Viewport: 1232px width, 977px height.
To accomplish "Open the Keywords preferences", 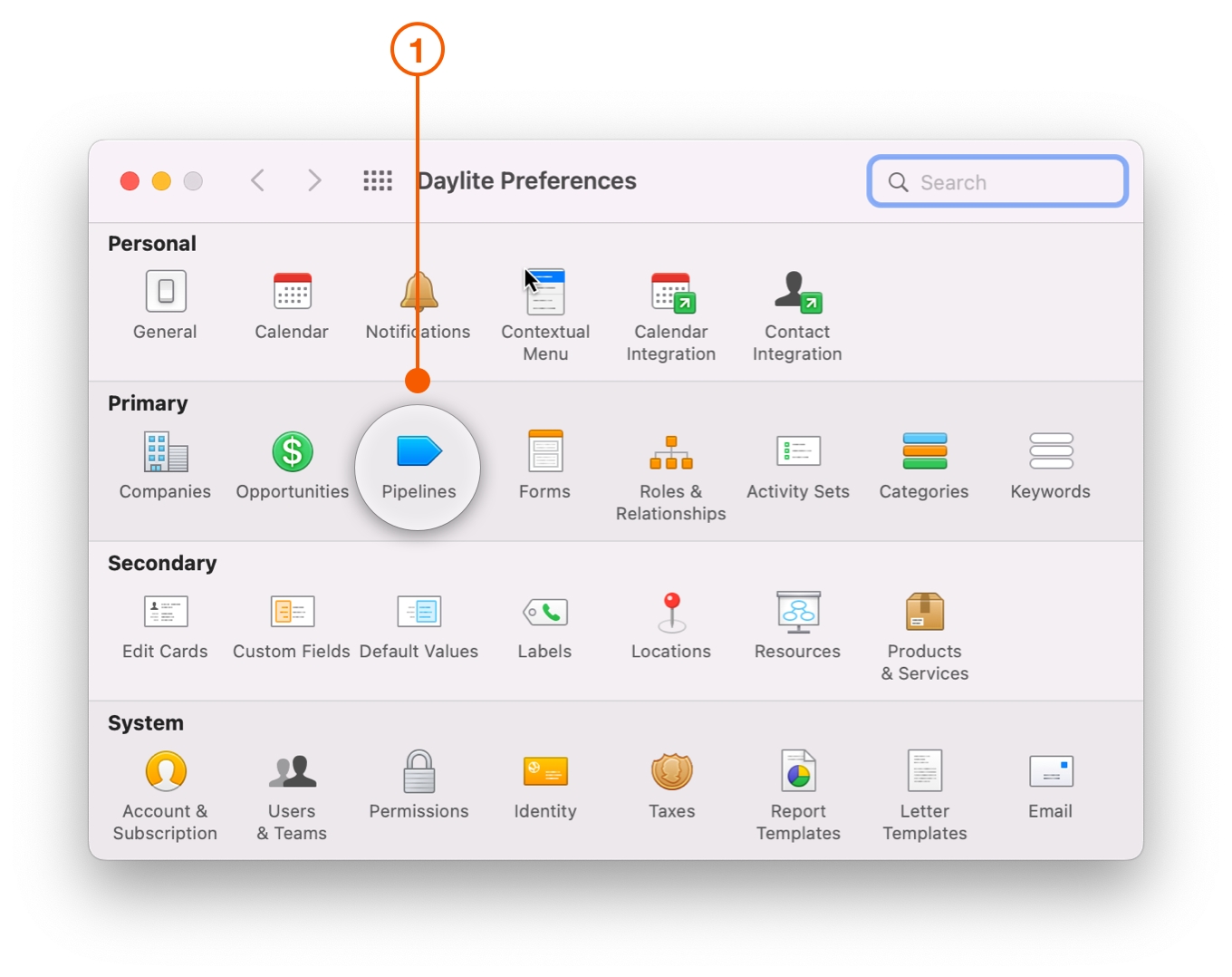I will click(1050, 464).
